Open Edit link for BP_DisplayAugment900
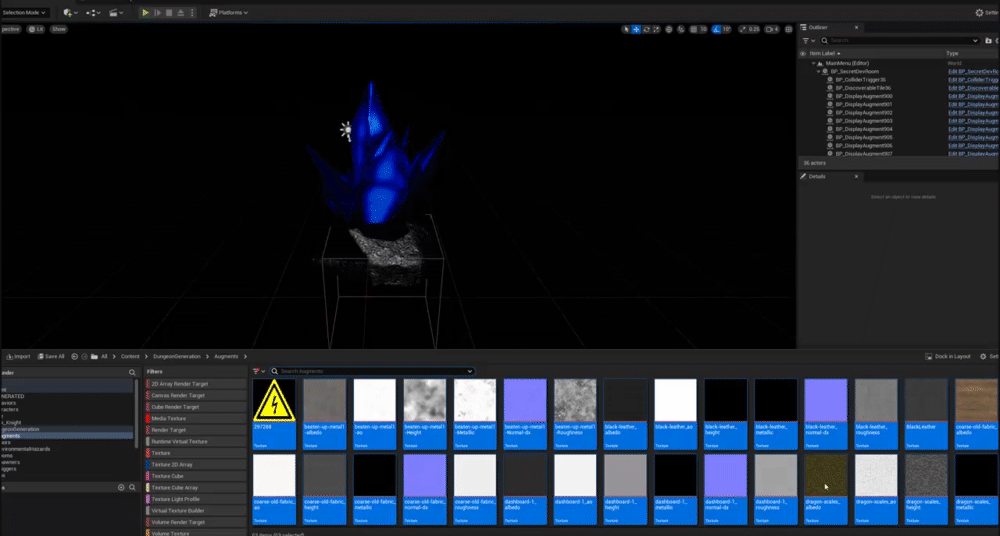Viewport: 1000px width, 536px height. (974, 96)
